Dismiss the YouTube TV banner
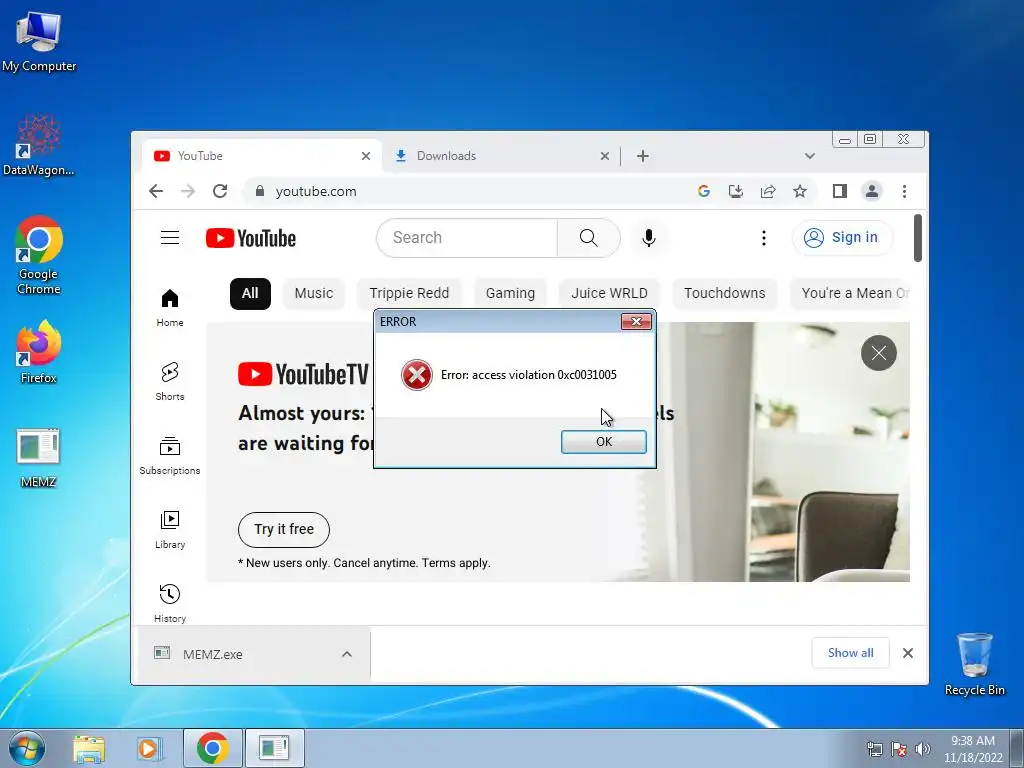The width and height of the screenshot is (1024, 768). [x=878, y=353]
